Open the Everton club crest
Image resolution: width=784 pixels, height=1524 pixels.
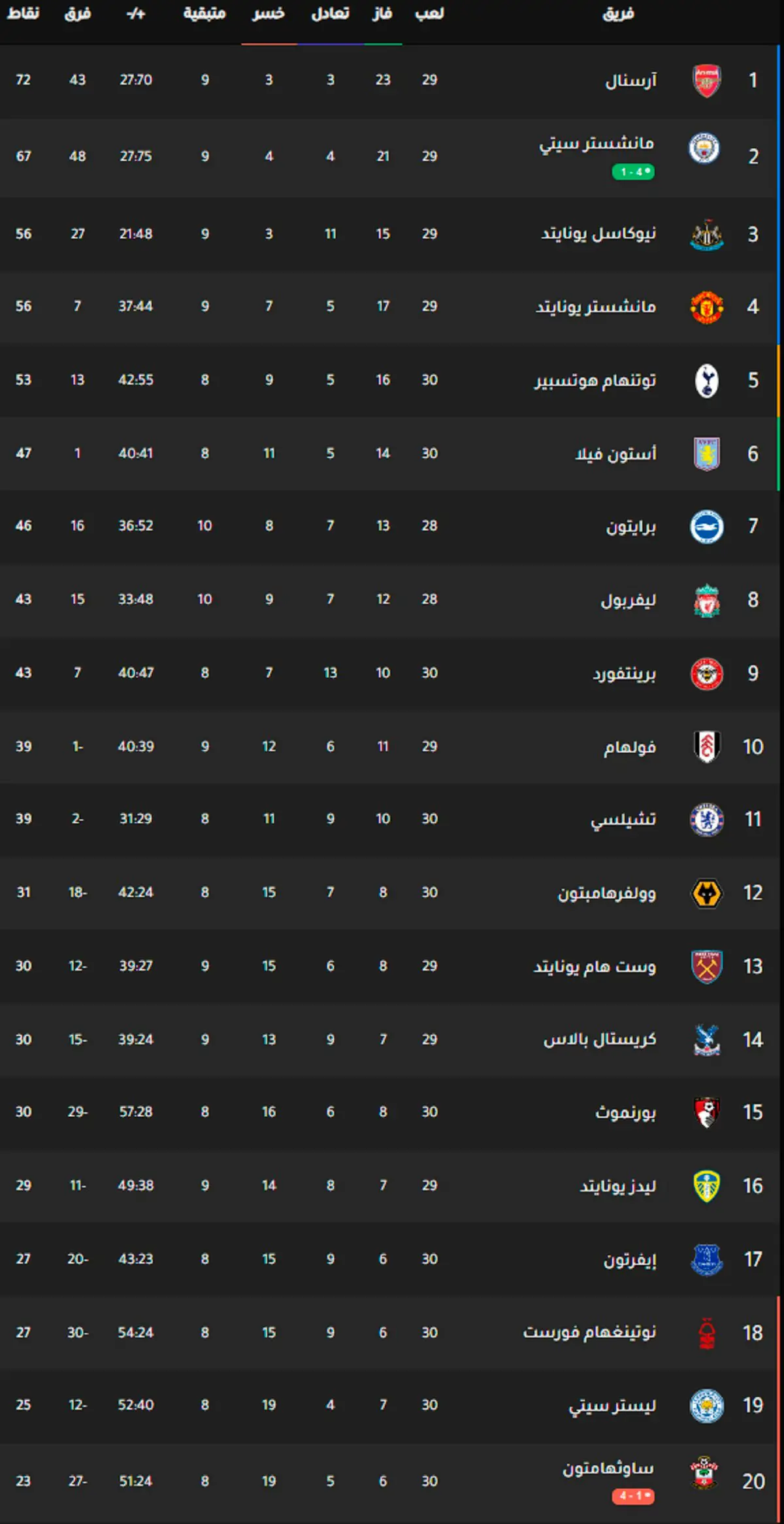[x=706, y=1259]
